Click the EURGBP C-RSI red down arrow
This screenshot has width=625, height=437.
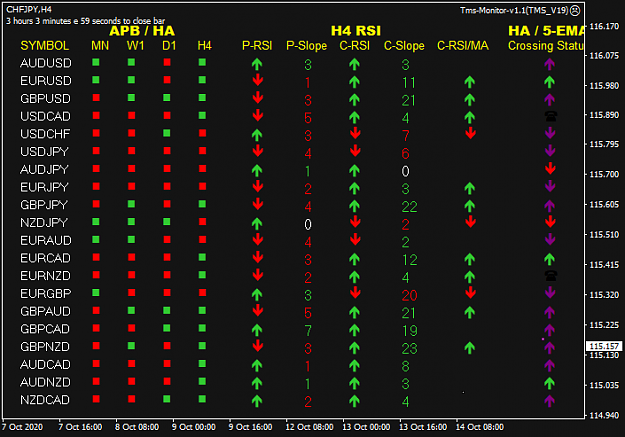coord(355,293)
